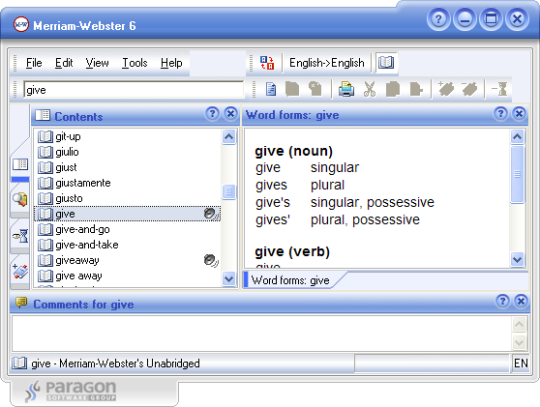This screenshot has height=407, width=540.
Task: Open the File menu
Action: pyautogui.click(x=34, y=63)
